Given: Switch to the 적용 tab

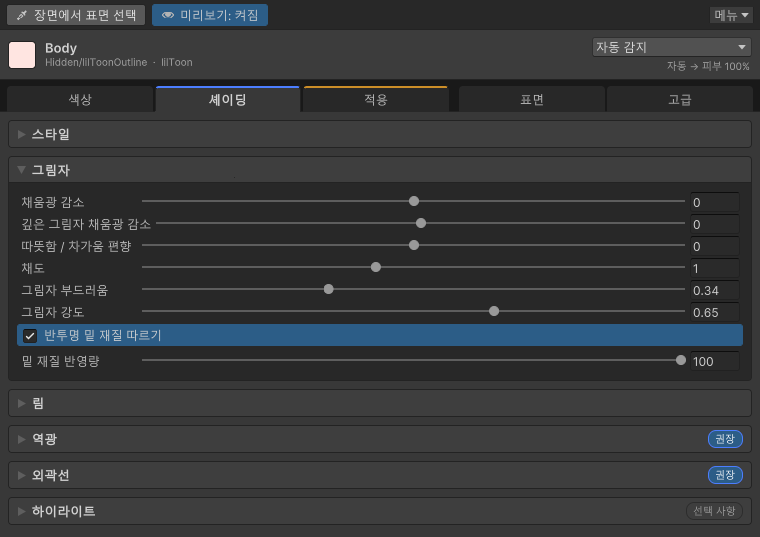Looking at the screenshot, I should (375, 99).
